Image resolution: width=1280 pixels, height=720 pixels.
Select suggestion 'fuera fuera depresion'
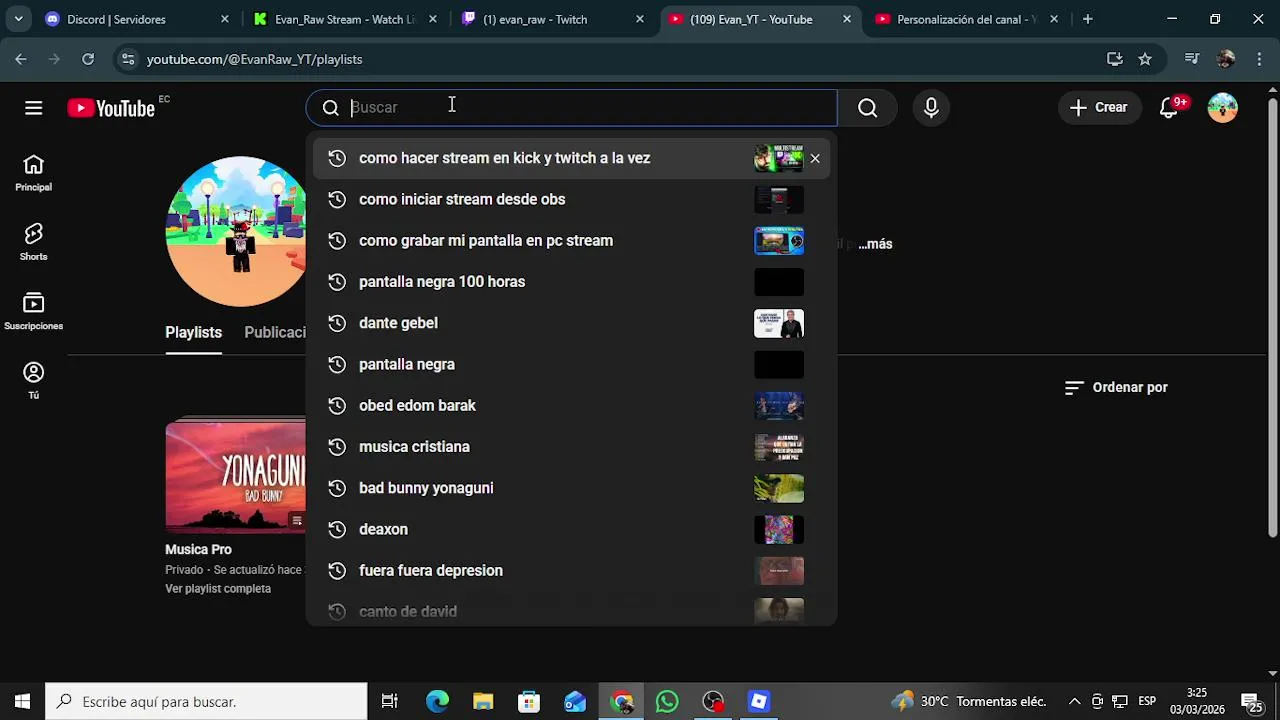(571, 570)
